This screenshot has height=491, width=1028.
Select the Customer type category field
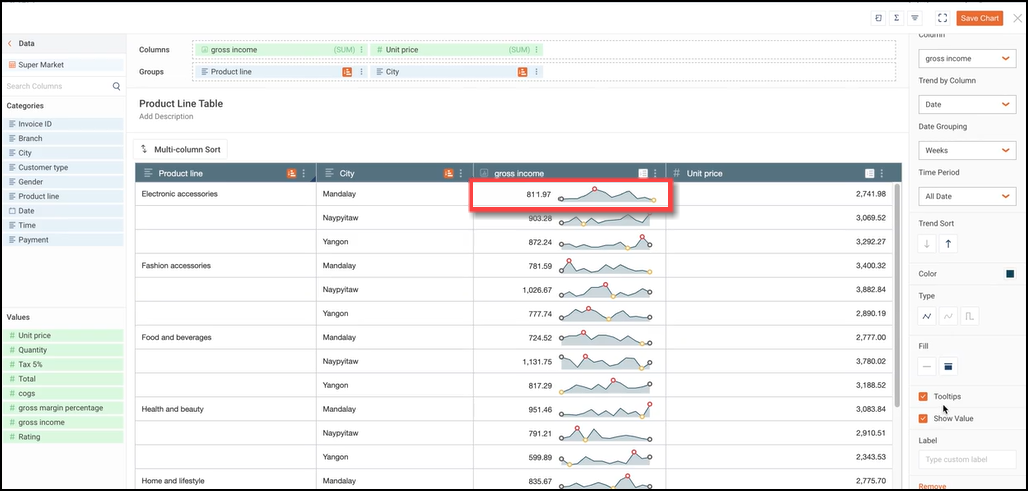[43, 168]
